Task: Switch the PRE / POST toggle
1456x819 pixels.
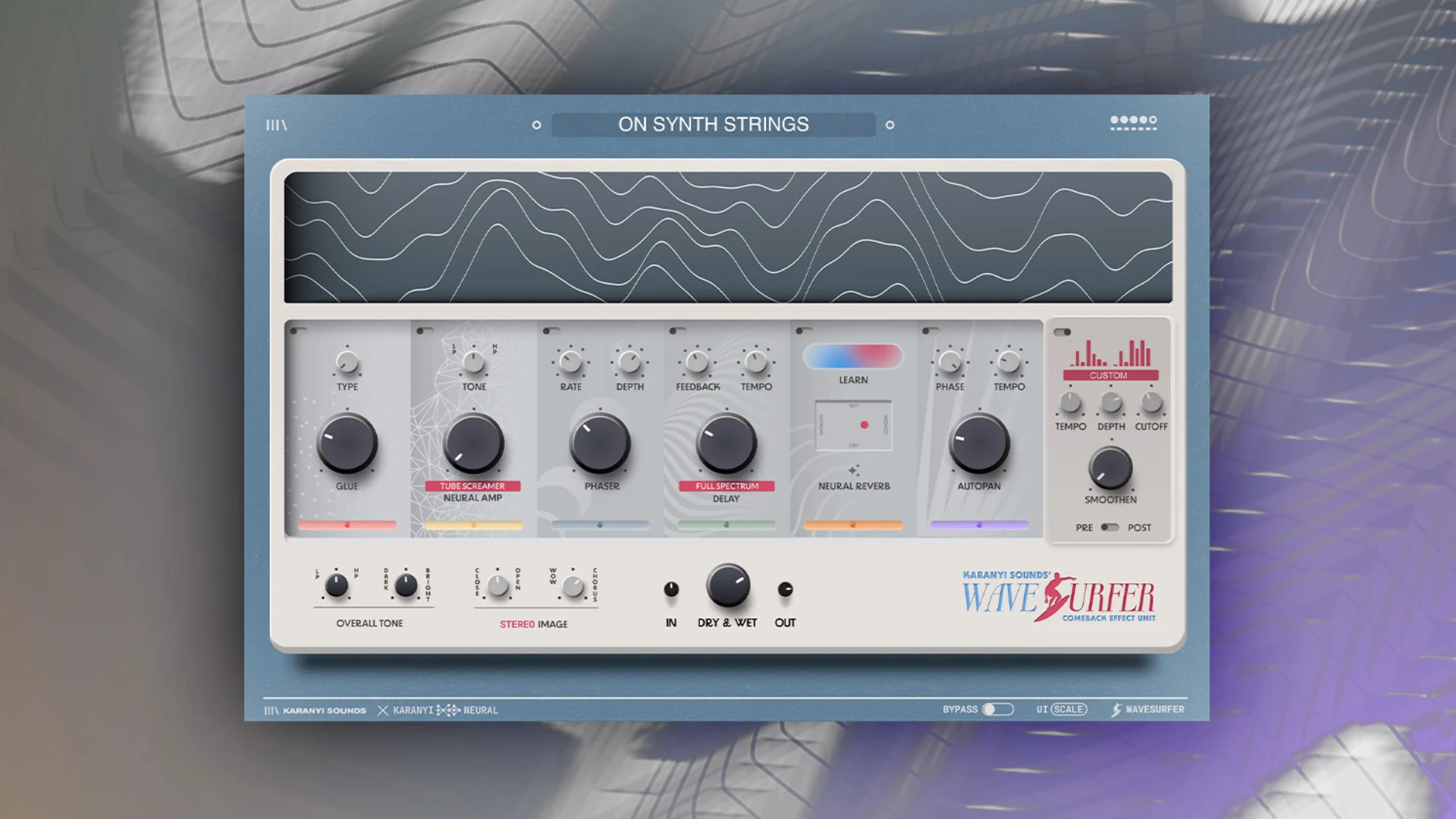Action: tap(1109, 527)
